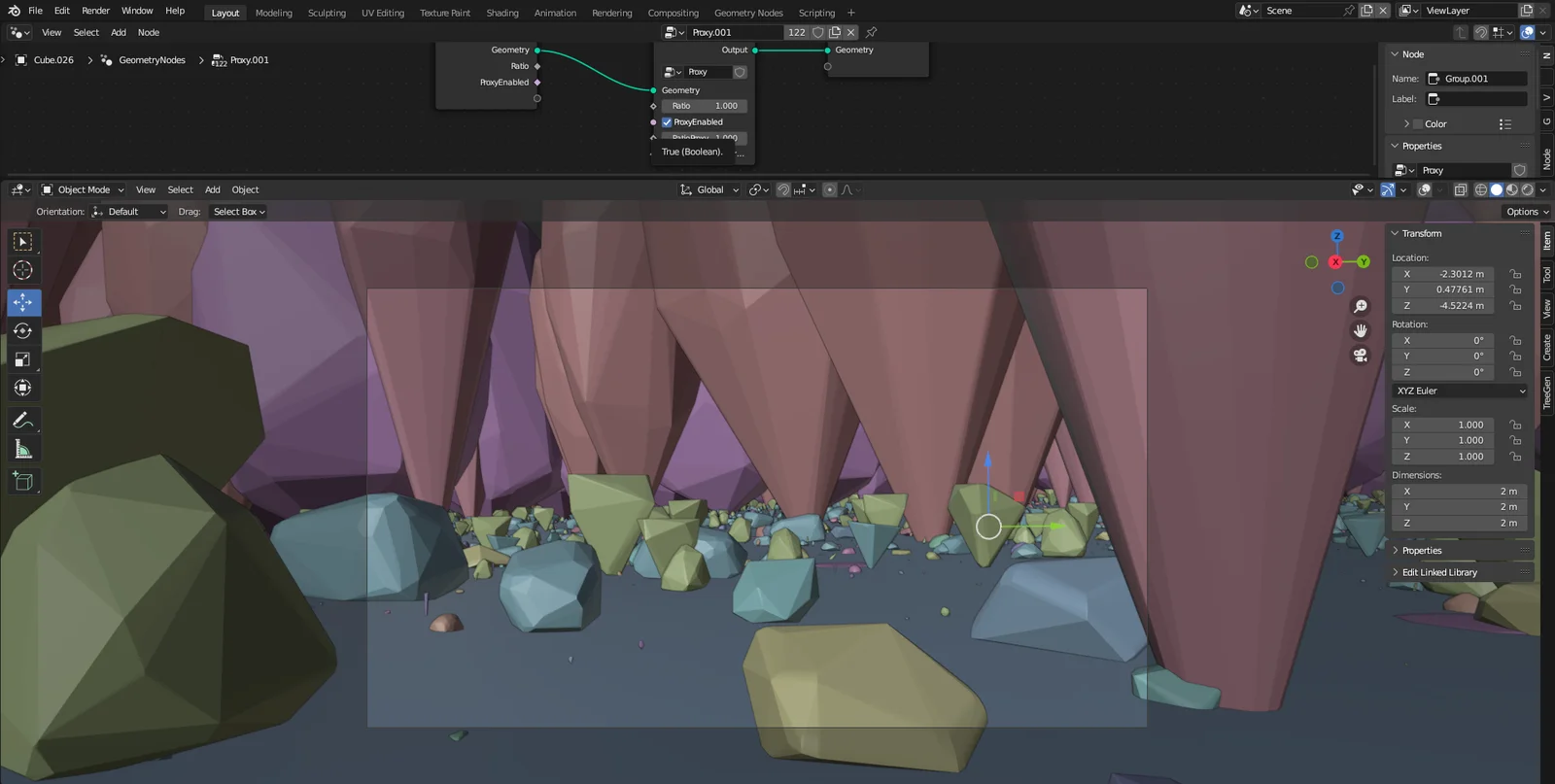The image size is (1555, 784).
Task: Click the viewport zoom magnifier icon
Action: coord(1361,306)
